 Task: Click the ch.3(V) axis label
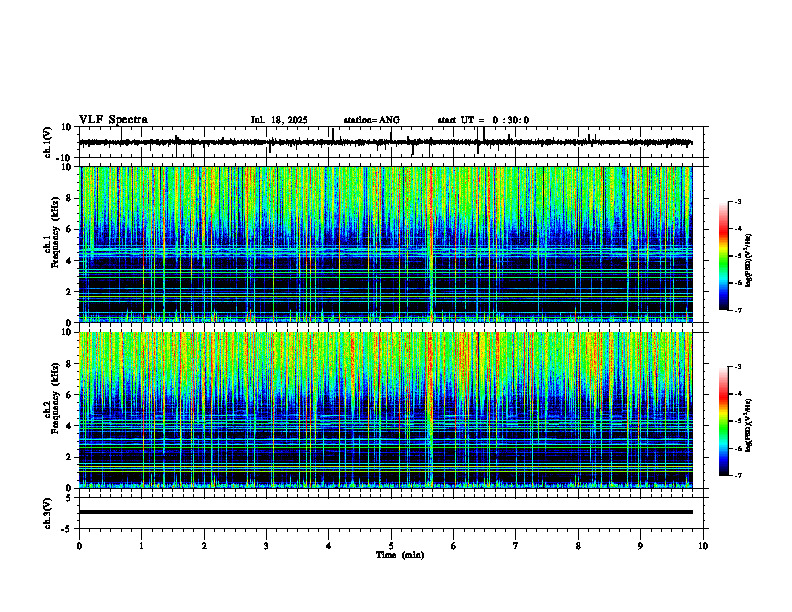48,513
